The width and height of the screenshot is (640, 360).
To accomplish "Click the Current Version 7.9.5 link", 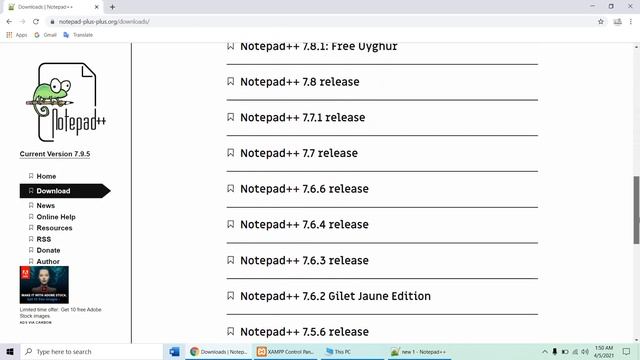I will [x=55, y=154].
